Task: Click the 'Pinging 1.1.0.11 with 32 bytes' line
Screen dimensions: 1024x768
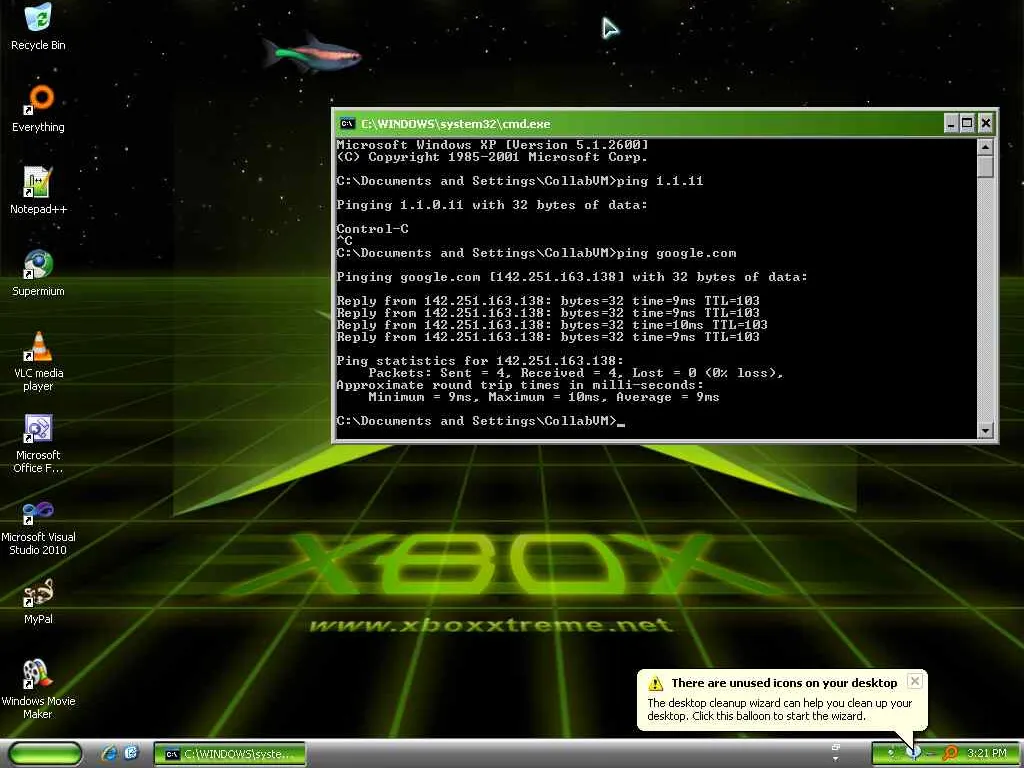Action: pyautogui.click(x=492, y=204)
